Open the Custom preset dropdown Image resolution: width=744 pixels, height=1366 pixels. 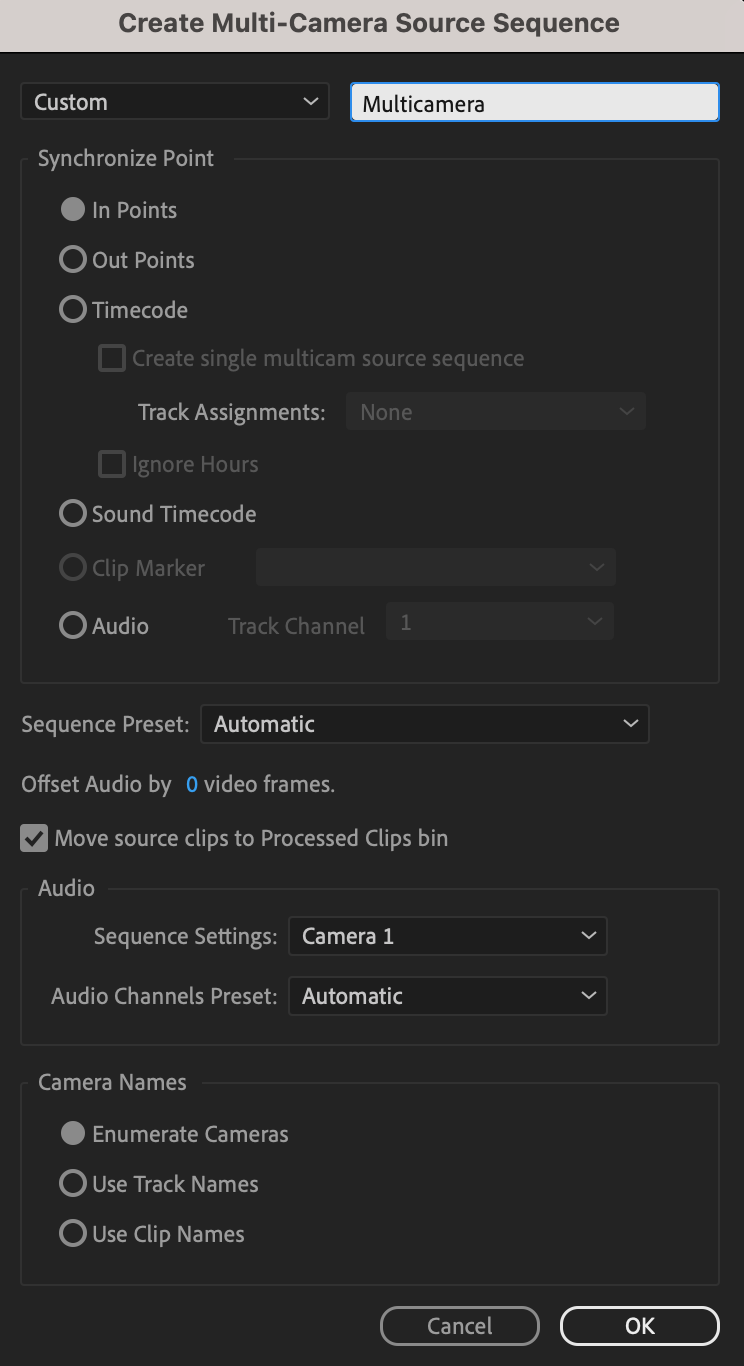pyautogui.click(x=175, y=102)
